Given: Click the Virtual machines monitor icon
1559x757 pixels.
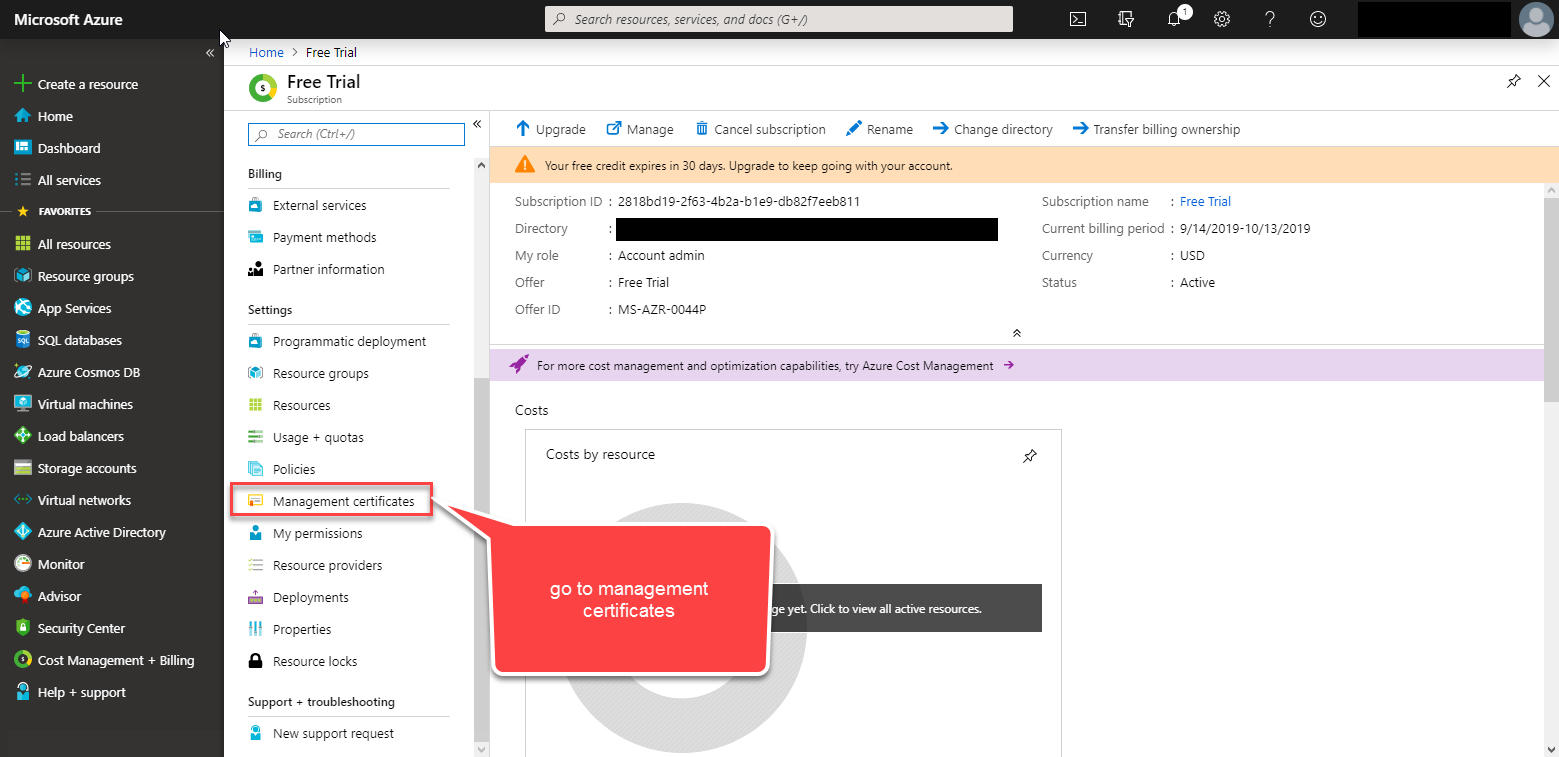Looking at the screenshot, I should click(22, 404).
